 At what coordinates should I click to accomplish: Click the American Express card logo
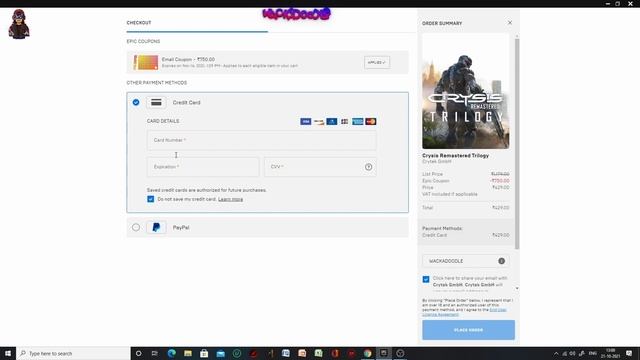pos(358,122)
